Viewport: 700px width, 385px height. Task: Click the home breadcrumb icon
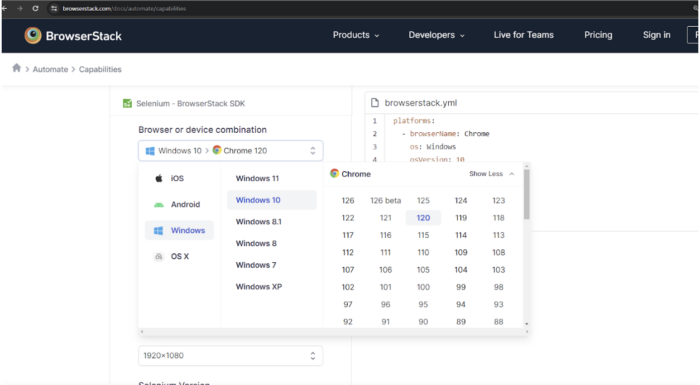17,68
